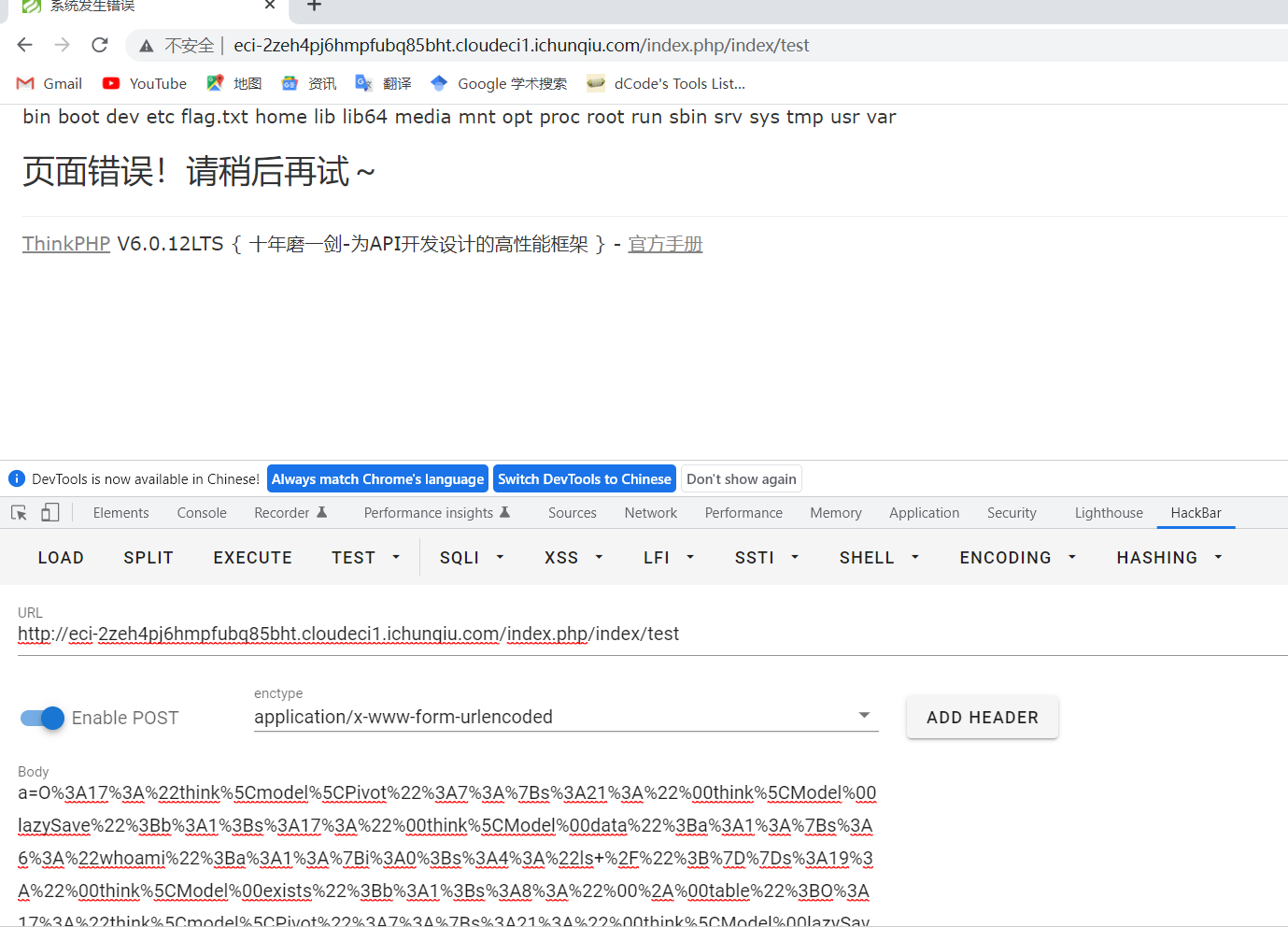Switch to the Console tab
Screen dimensions: 1288x927
click(x=202, y=512)
